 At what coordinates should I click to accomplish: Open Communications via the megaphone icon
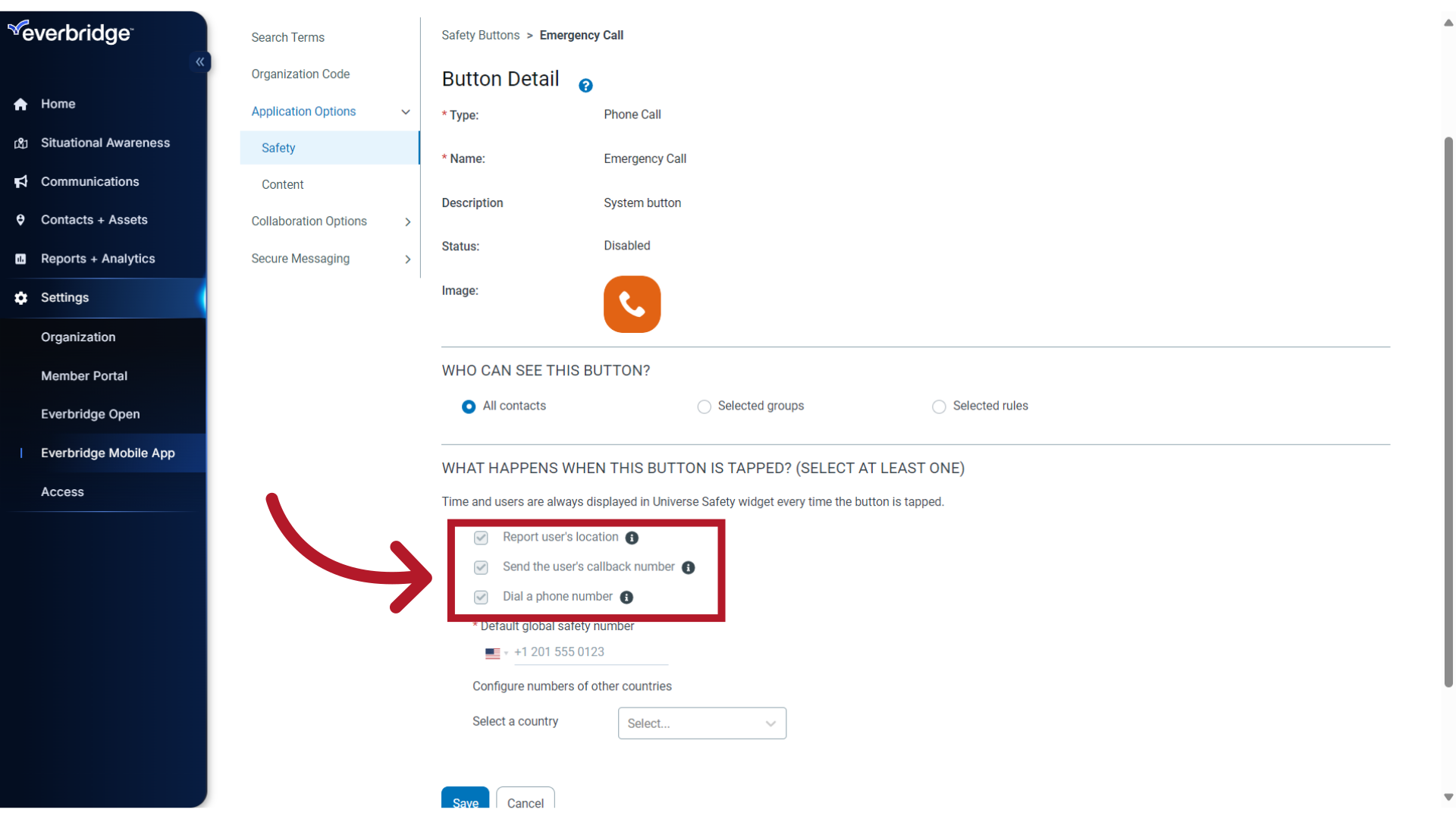(x=20, y=181)
